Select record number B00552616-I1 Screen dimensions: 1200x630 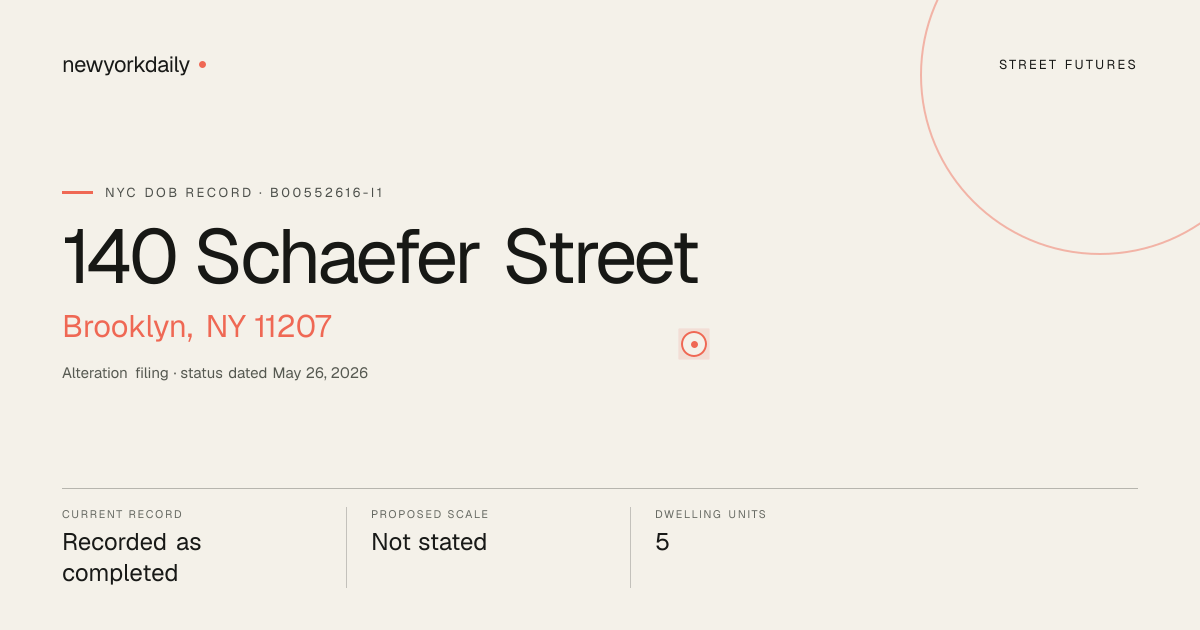tap(327, 192)
